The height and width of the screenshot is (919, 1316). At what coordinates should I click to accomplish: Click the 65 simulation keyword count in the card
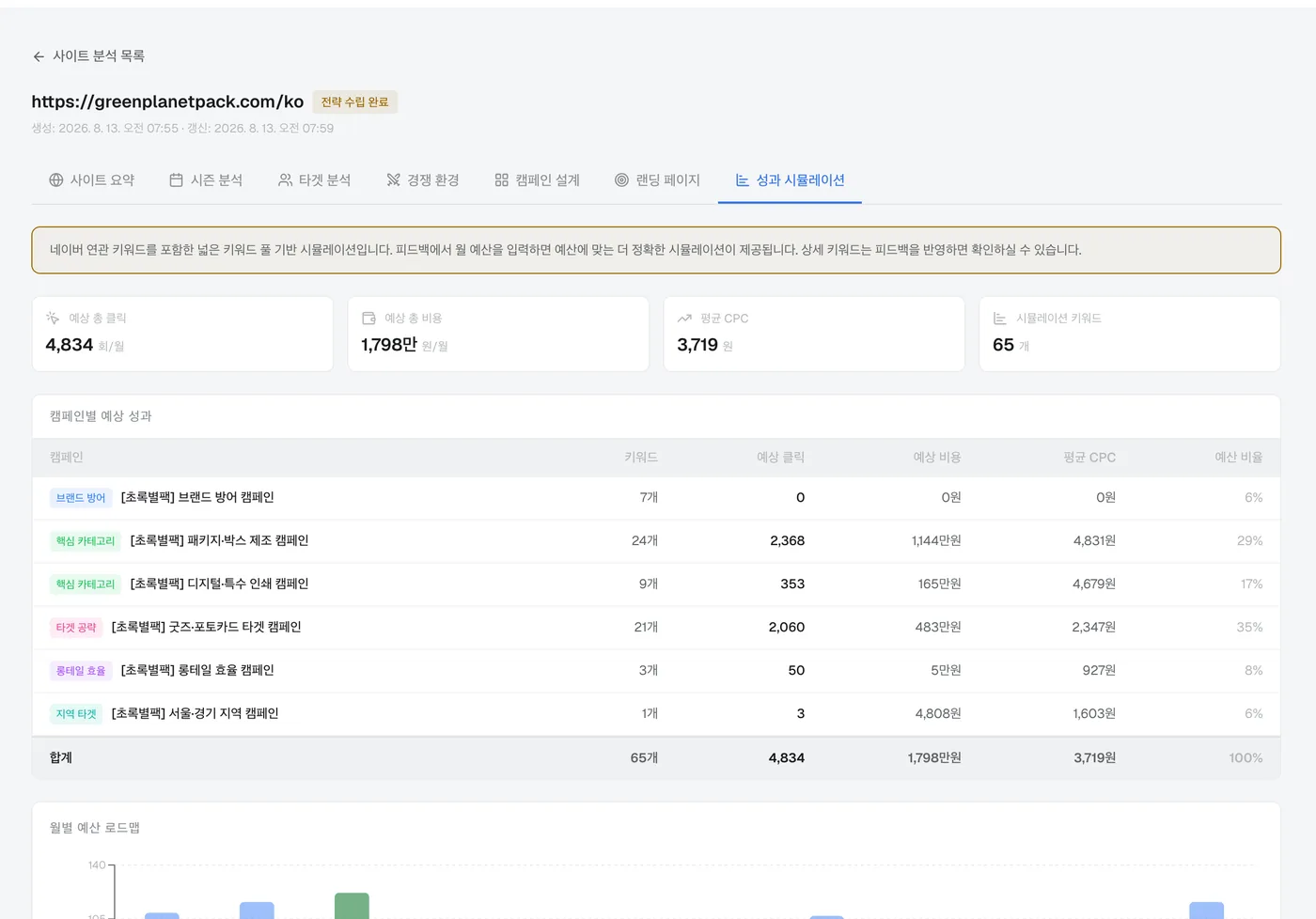pyautogui.click(x=1003, y=345)
